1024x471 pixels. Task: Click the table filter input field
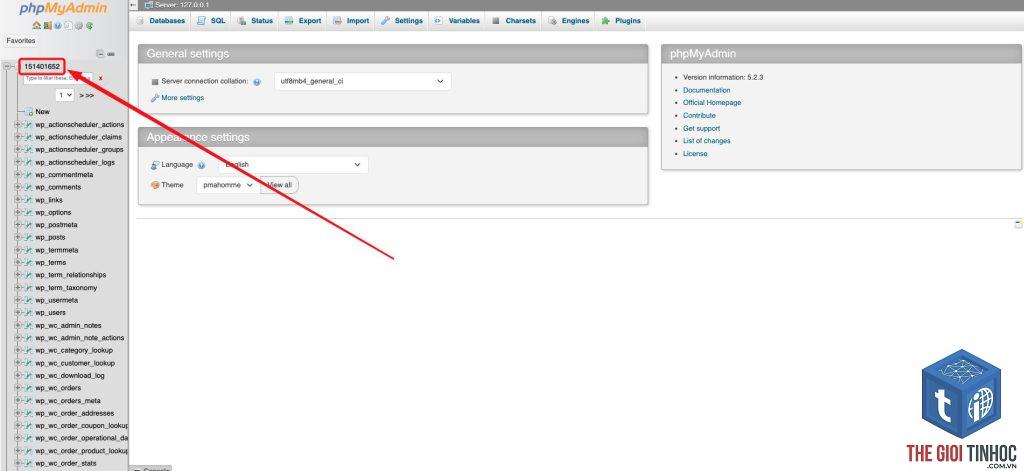tap(58, 78)
